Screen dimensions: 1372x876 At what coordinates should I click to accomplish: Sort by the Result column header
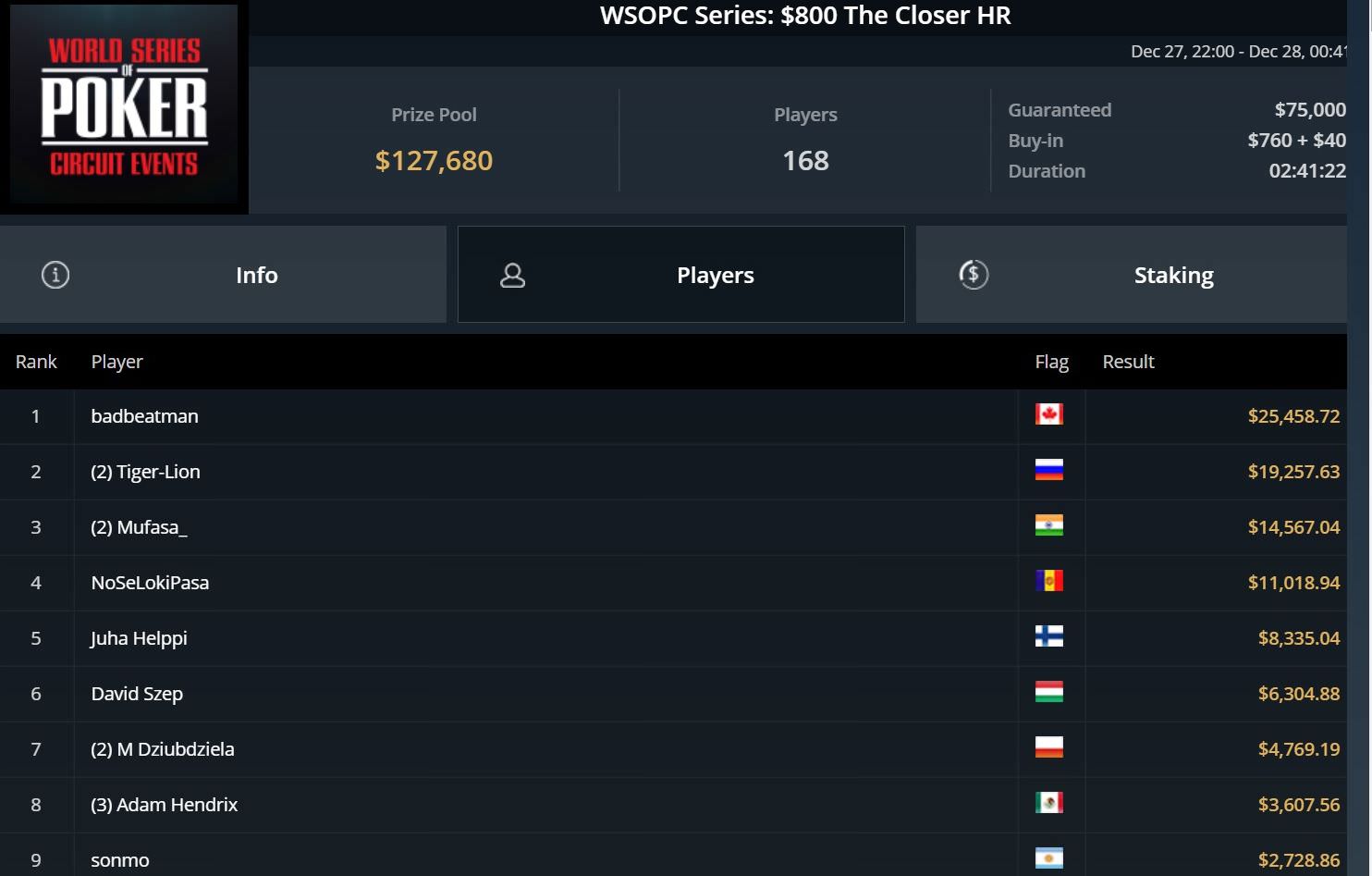pos(1128,362)
